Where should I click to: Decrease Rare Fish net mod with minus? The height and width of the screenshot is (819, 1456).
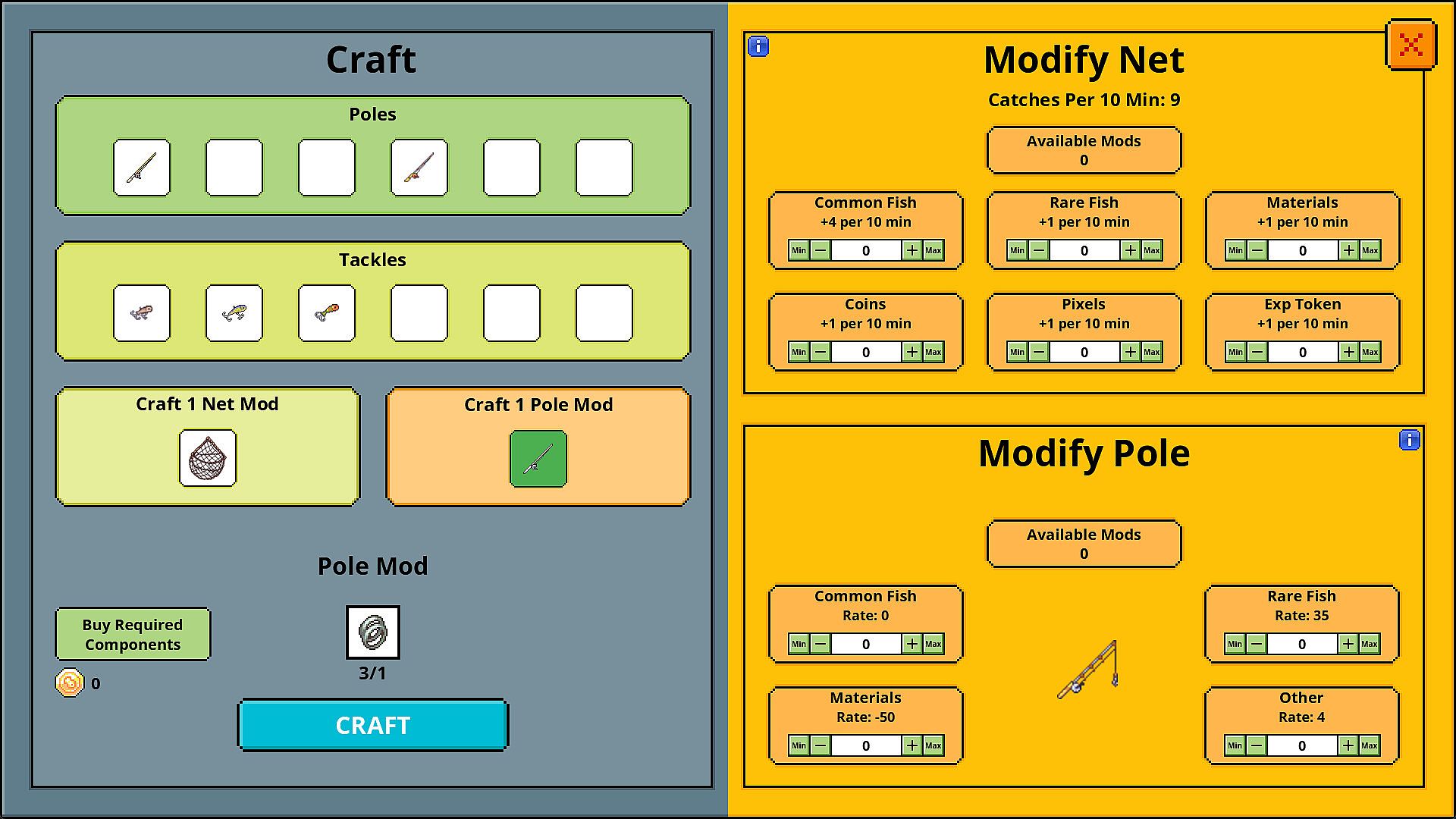point(1039,250)
